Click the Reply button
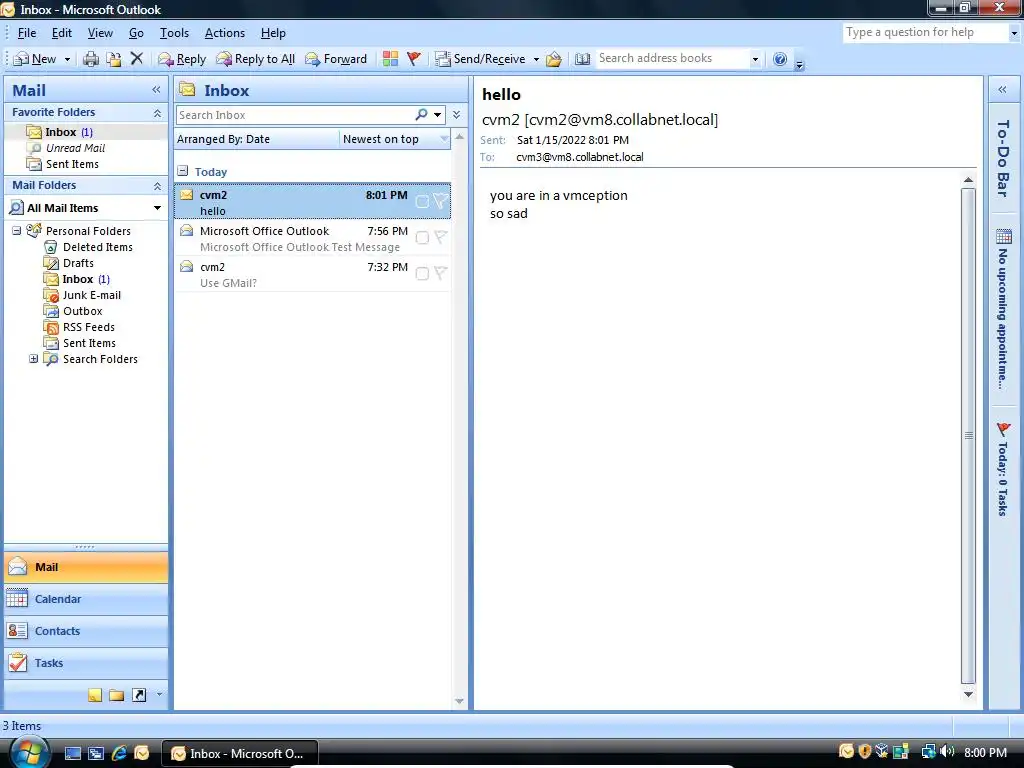The width and height of the screenshot is (1024, 768). [x=182, y=59]
